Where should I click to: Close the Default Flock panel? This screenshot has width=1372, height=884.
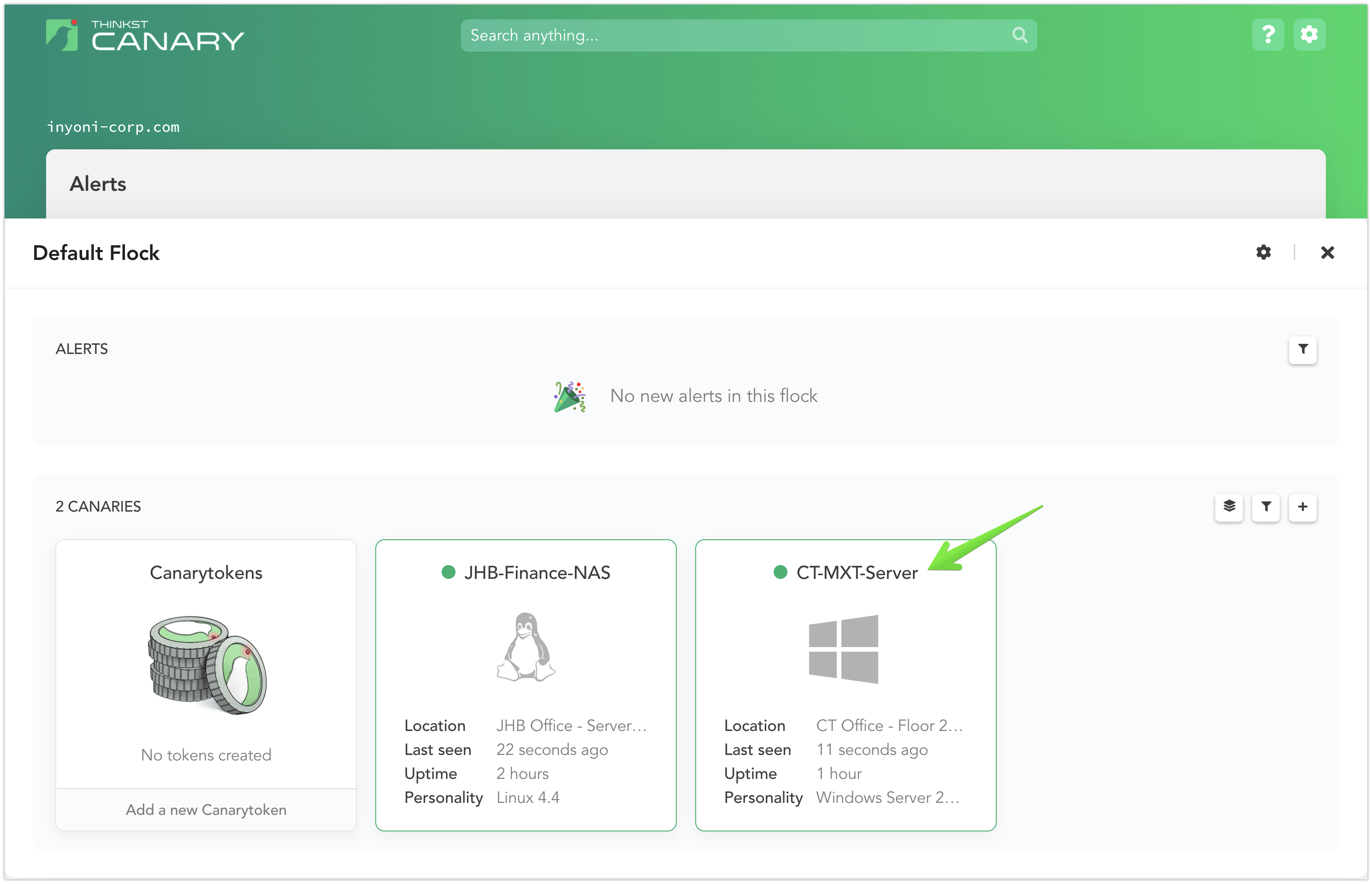click(1327, 253)
